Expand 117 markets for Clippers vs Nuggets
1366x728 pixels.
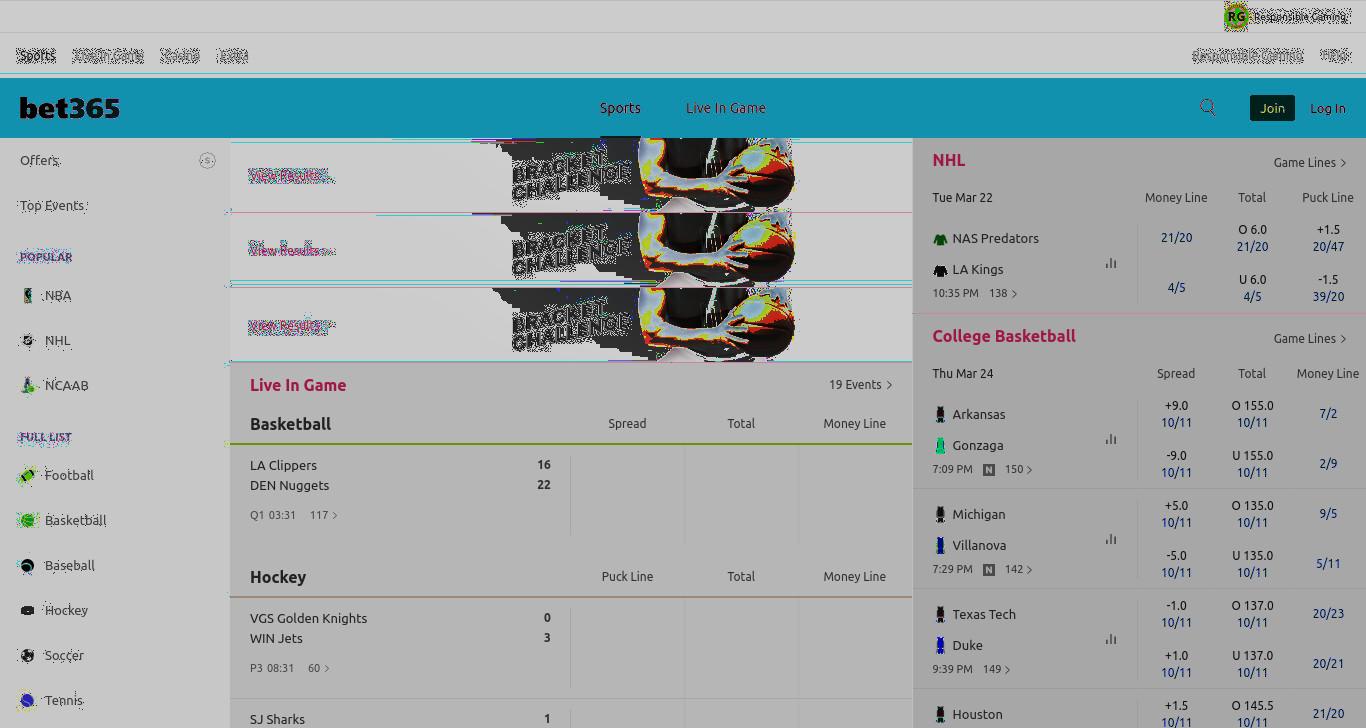tap(323, 515)
